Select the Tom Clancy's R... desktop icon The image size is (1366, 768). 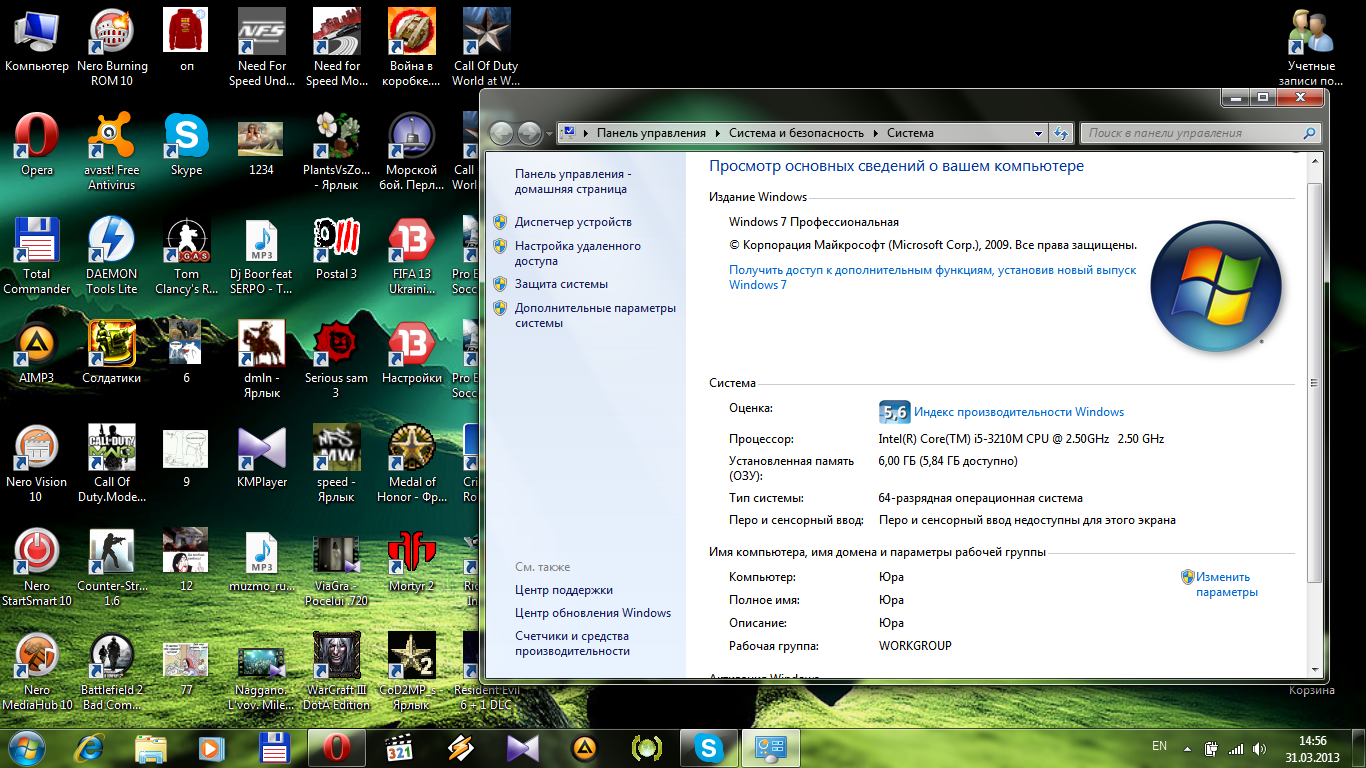tap(186, 255)
